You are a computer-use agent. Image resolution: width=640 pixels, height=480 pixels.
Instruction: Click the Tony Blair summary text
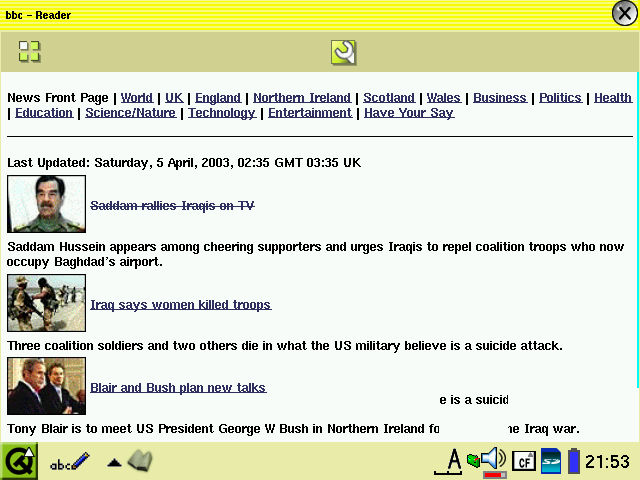tap(293, 429)
